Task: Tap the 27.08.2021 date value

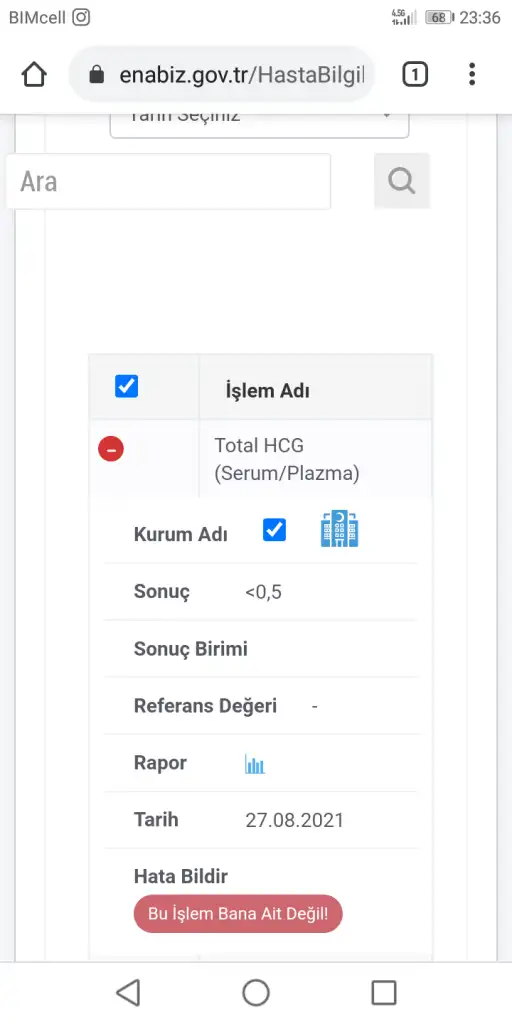Action: pyautogui.click(x=295, y=820)
